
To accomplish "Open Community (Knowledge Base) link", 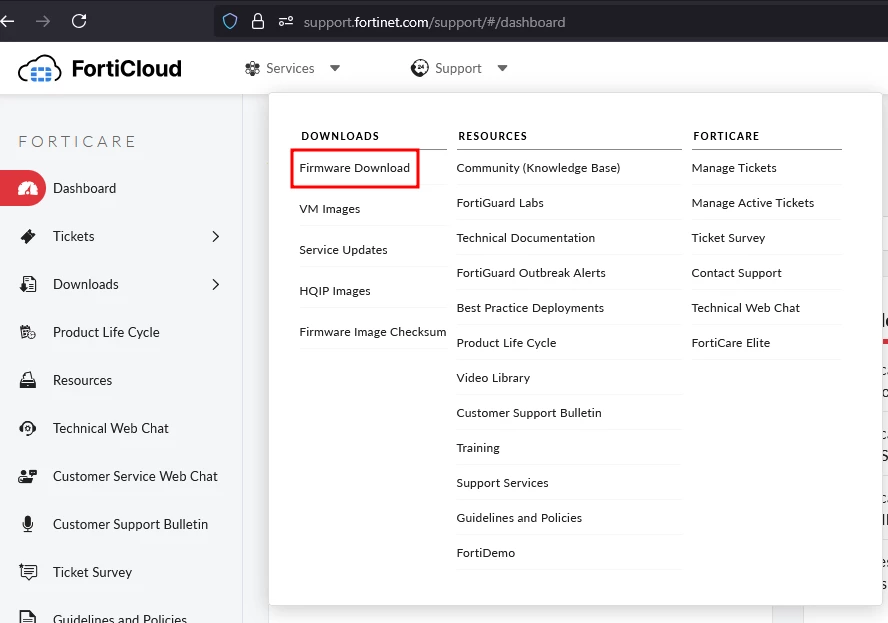I will 538,168.
